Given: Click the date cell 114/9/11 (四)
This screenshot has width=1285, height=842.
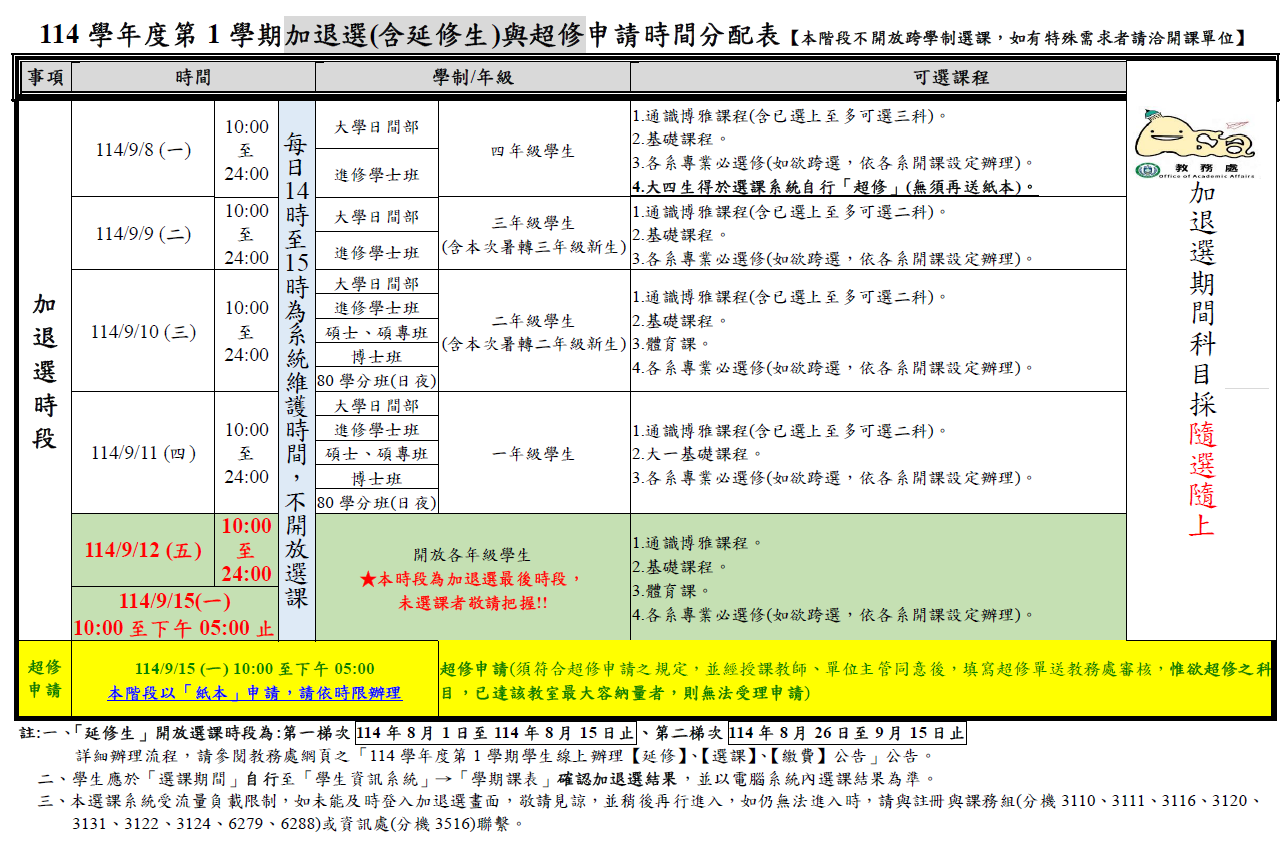Looking at the screenshot, I should pyautogui.click(x=143, y=453).
